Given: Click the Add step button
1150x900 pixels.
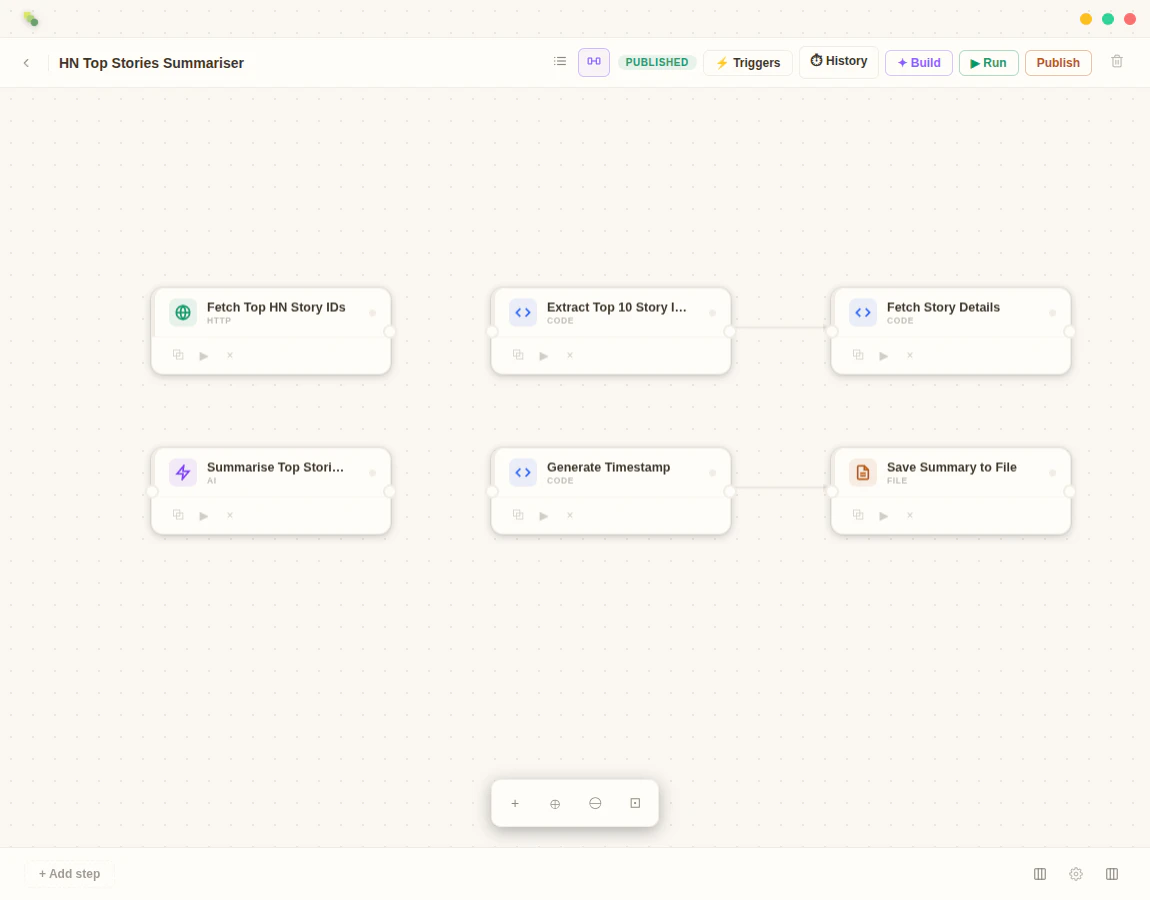Looking at the screenshot, I should point(70,874).
